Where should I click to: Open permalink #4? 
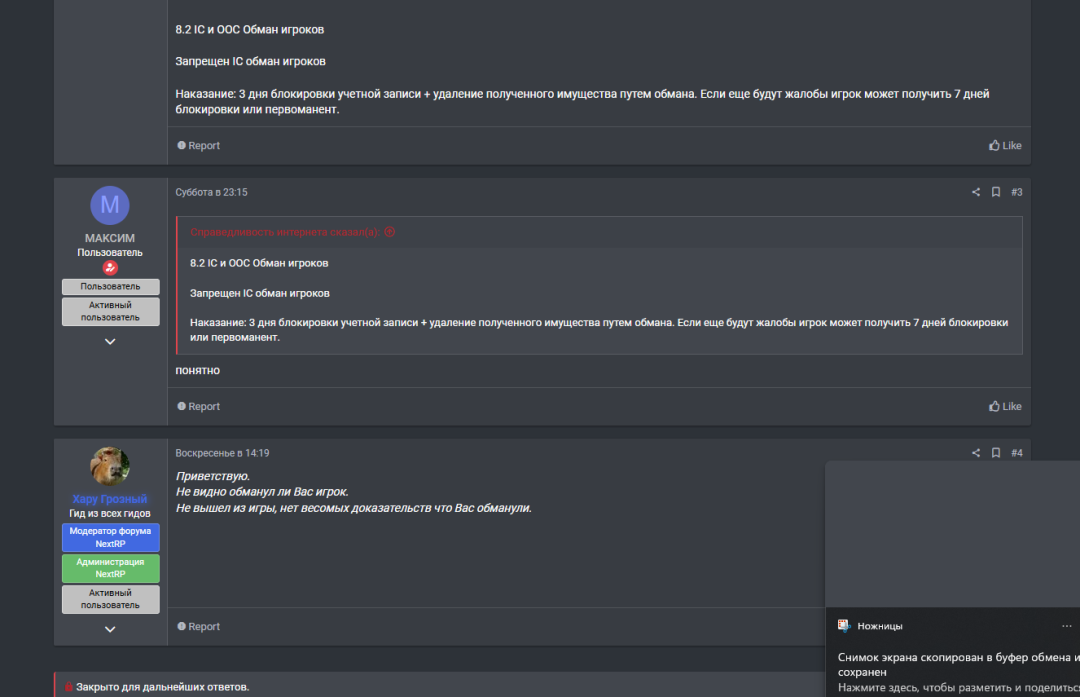(1017, 452)
